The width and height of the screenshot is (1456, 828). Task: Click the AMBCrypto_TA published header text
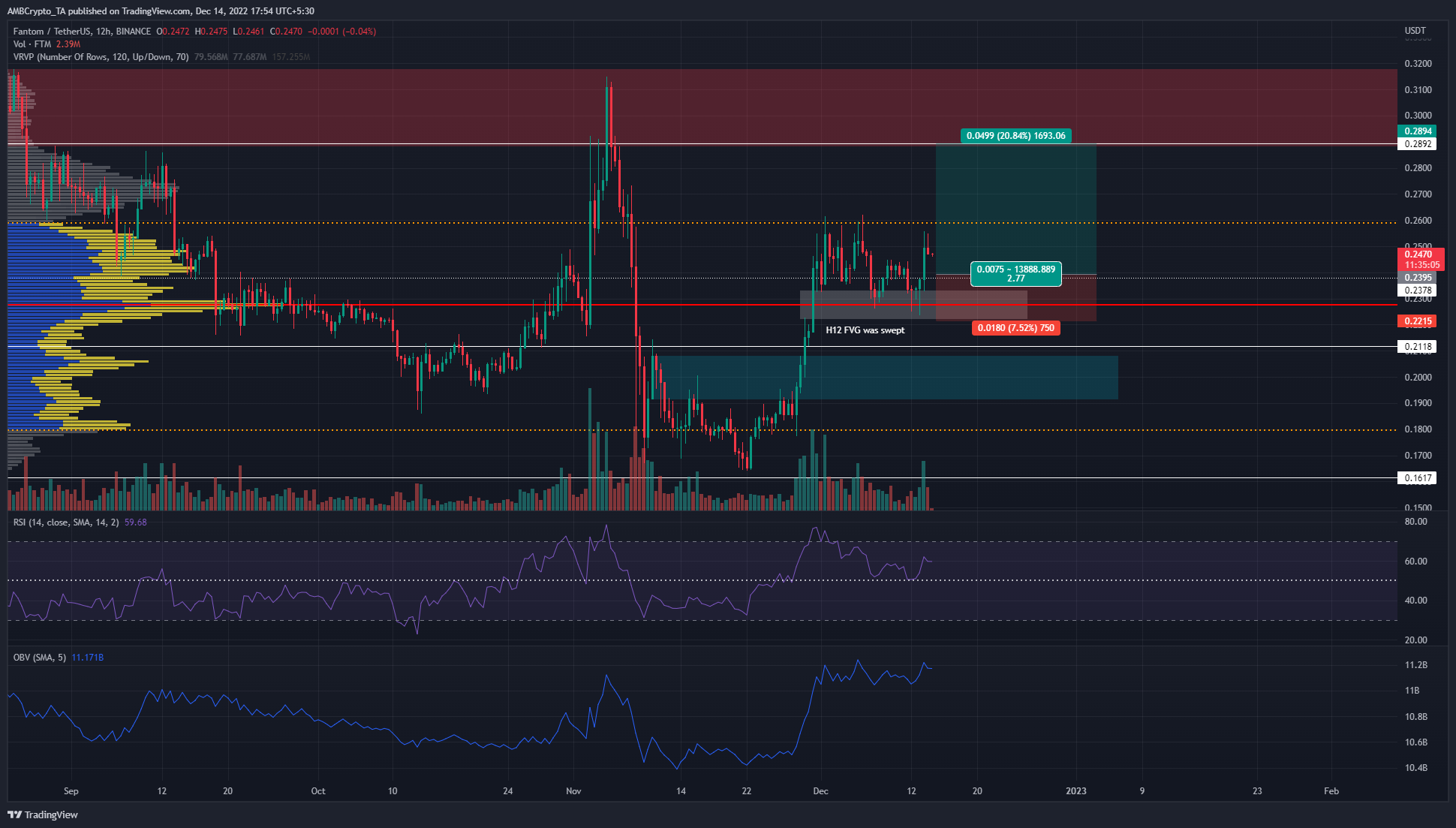pos(161,11)
